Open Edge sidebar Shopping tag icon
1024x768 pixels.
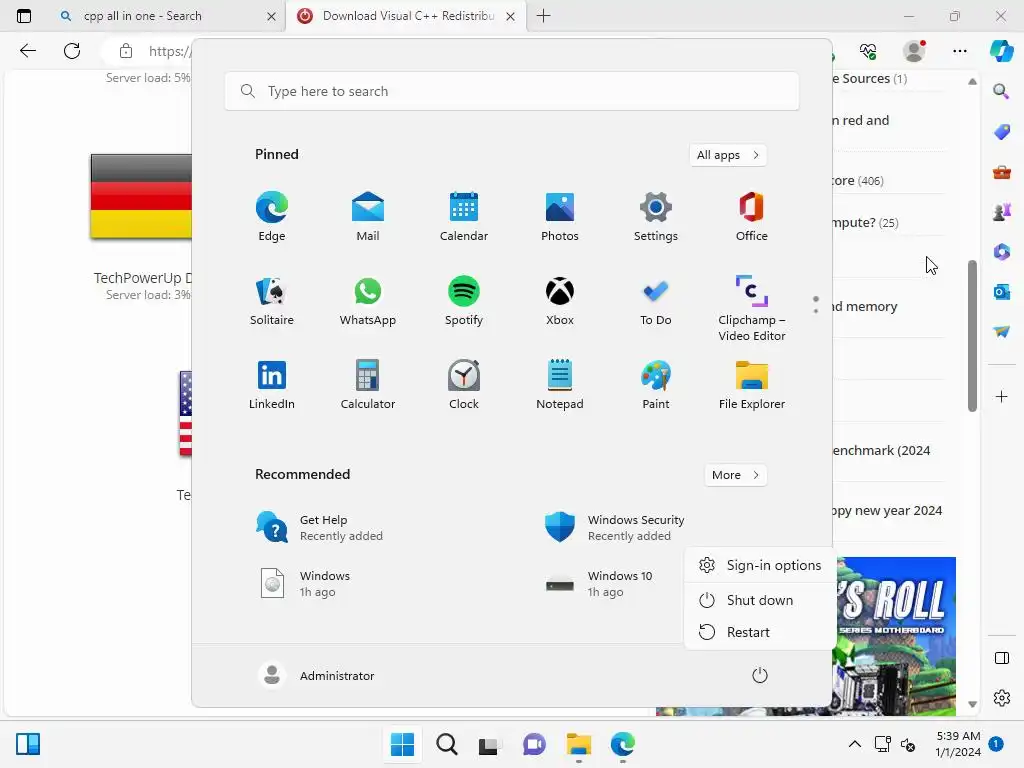(x=1001, y=132)
